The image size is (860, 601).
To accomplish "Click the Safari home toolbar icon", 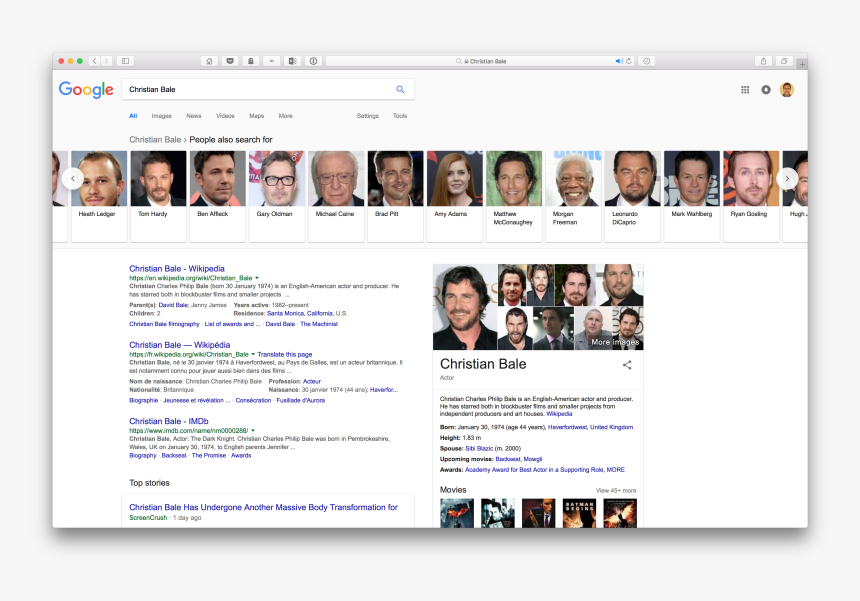I will [x=209, y=61].
